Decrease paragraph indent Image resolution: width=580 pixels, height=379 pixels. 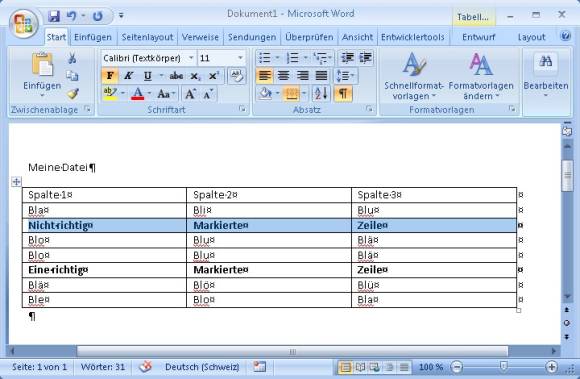coord(347,58)
